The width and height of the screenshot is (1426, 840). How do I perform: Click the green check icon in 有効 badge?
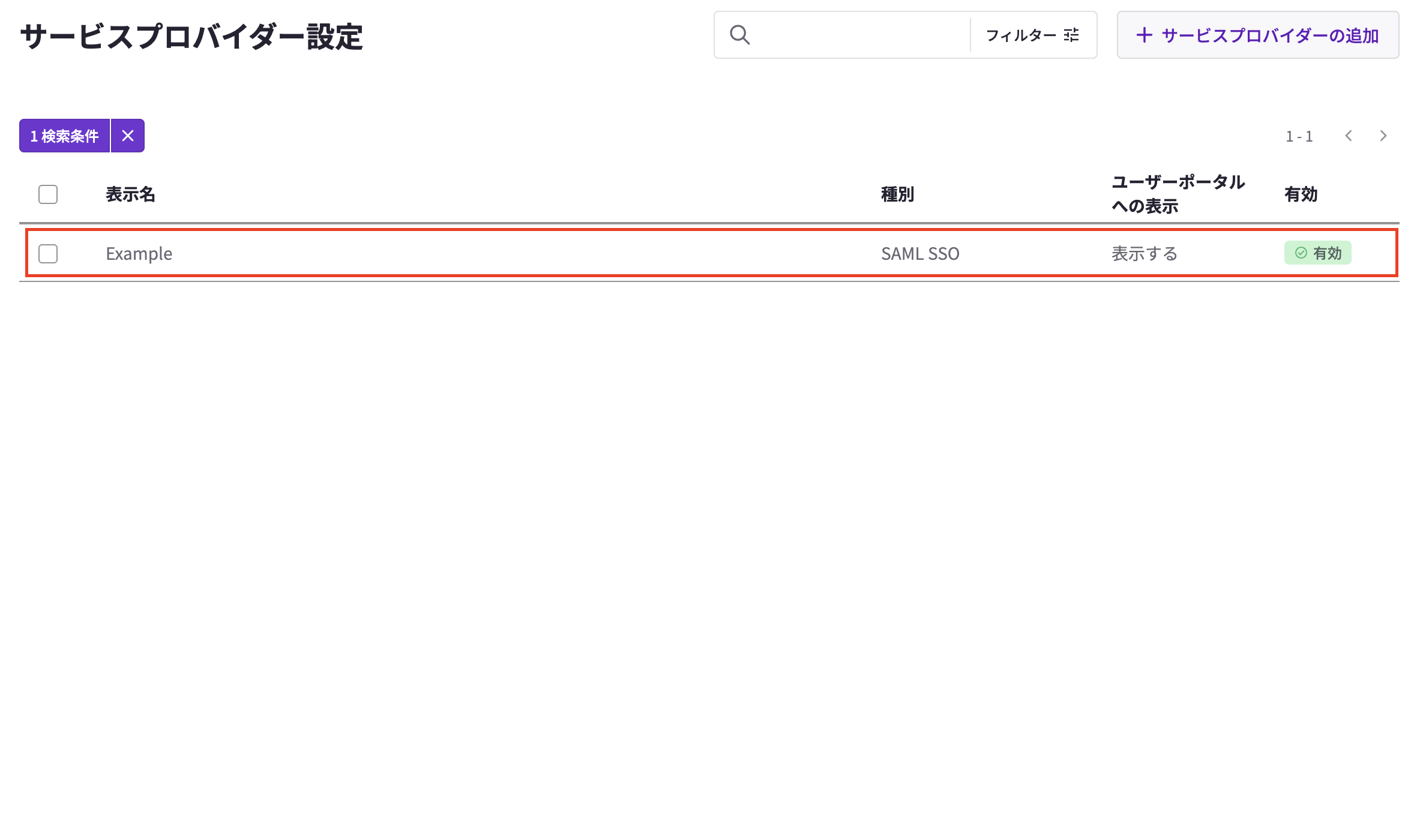1301,253
